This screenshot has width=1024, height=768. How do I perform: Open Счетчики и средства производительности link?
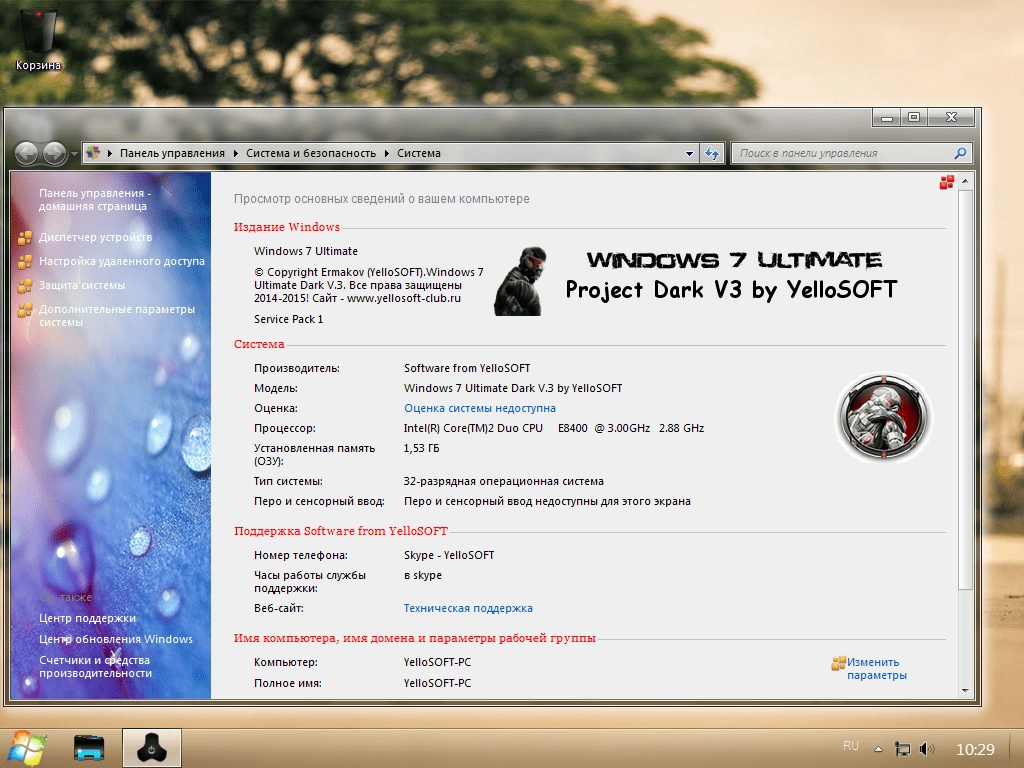click(95, 666)
